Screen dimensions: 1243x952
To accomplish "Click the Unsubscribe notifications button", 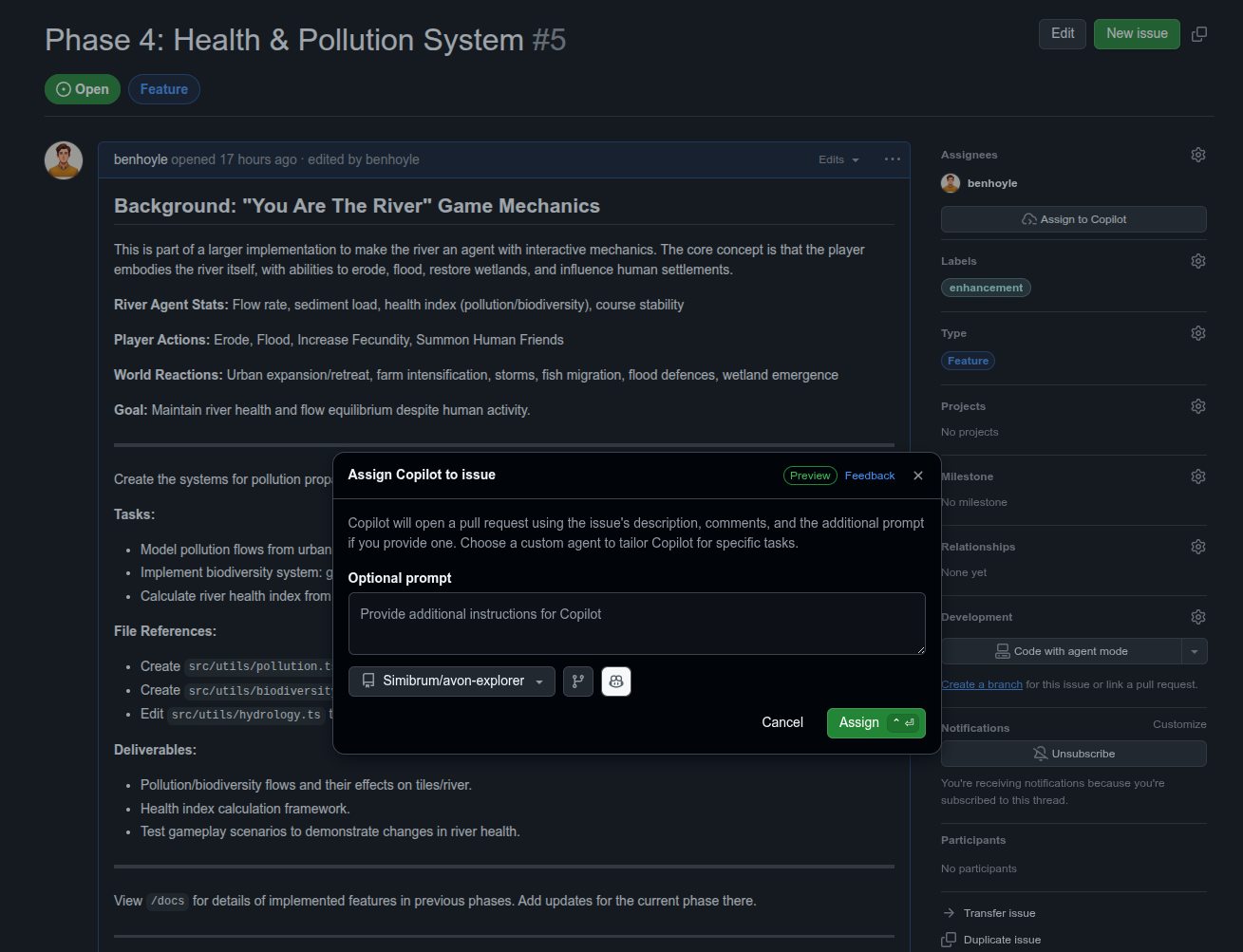I will pos(1073,754).
